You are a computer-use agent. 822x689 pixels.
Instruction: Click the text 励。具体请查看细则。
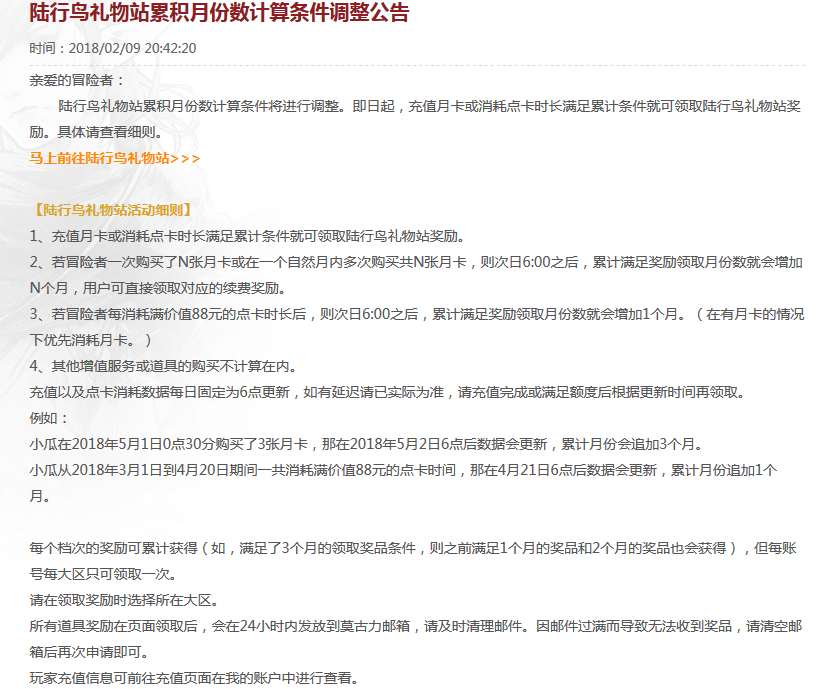point(96,132)
